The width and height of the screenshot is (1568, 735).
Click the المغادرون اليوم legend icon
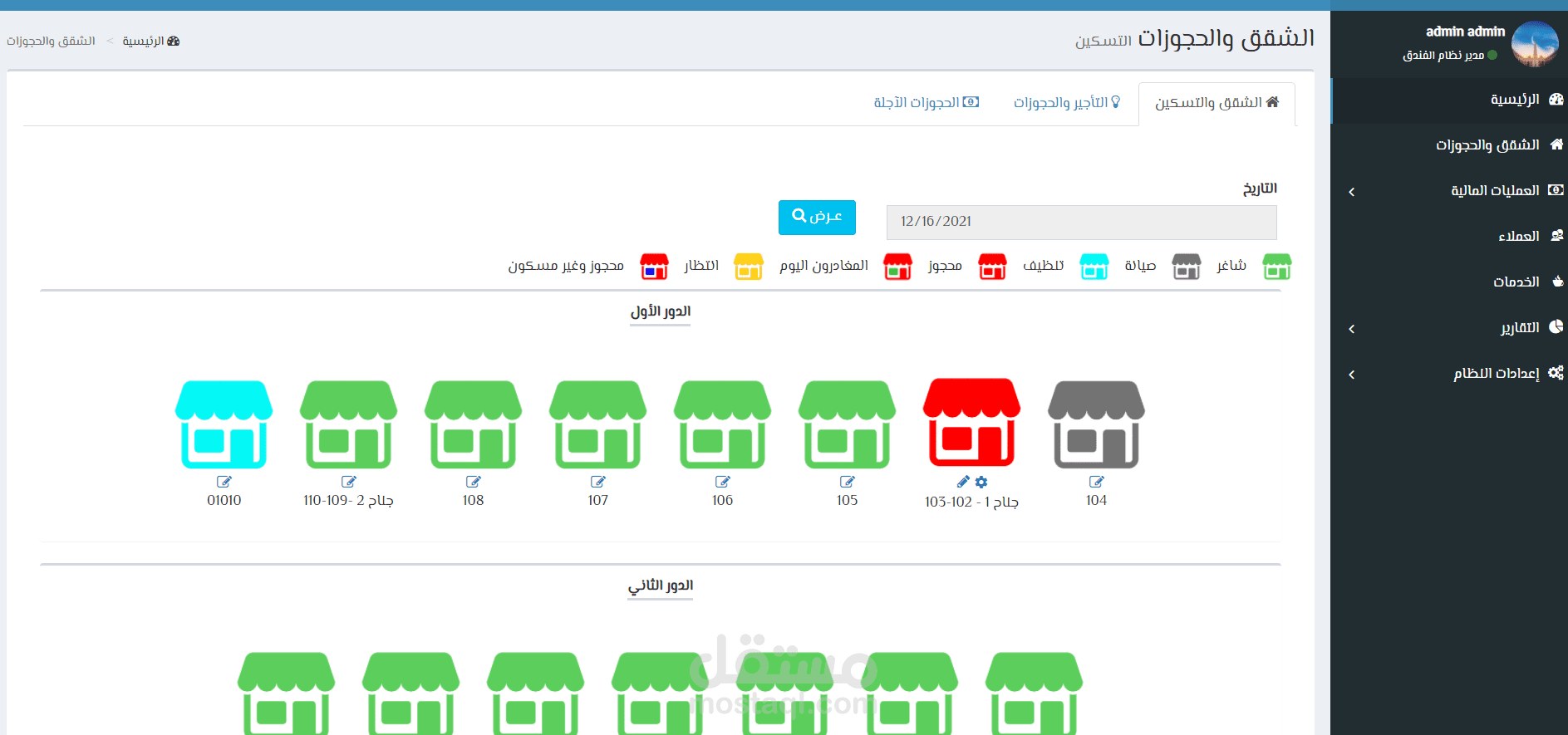coord(897,267)
